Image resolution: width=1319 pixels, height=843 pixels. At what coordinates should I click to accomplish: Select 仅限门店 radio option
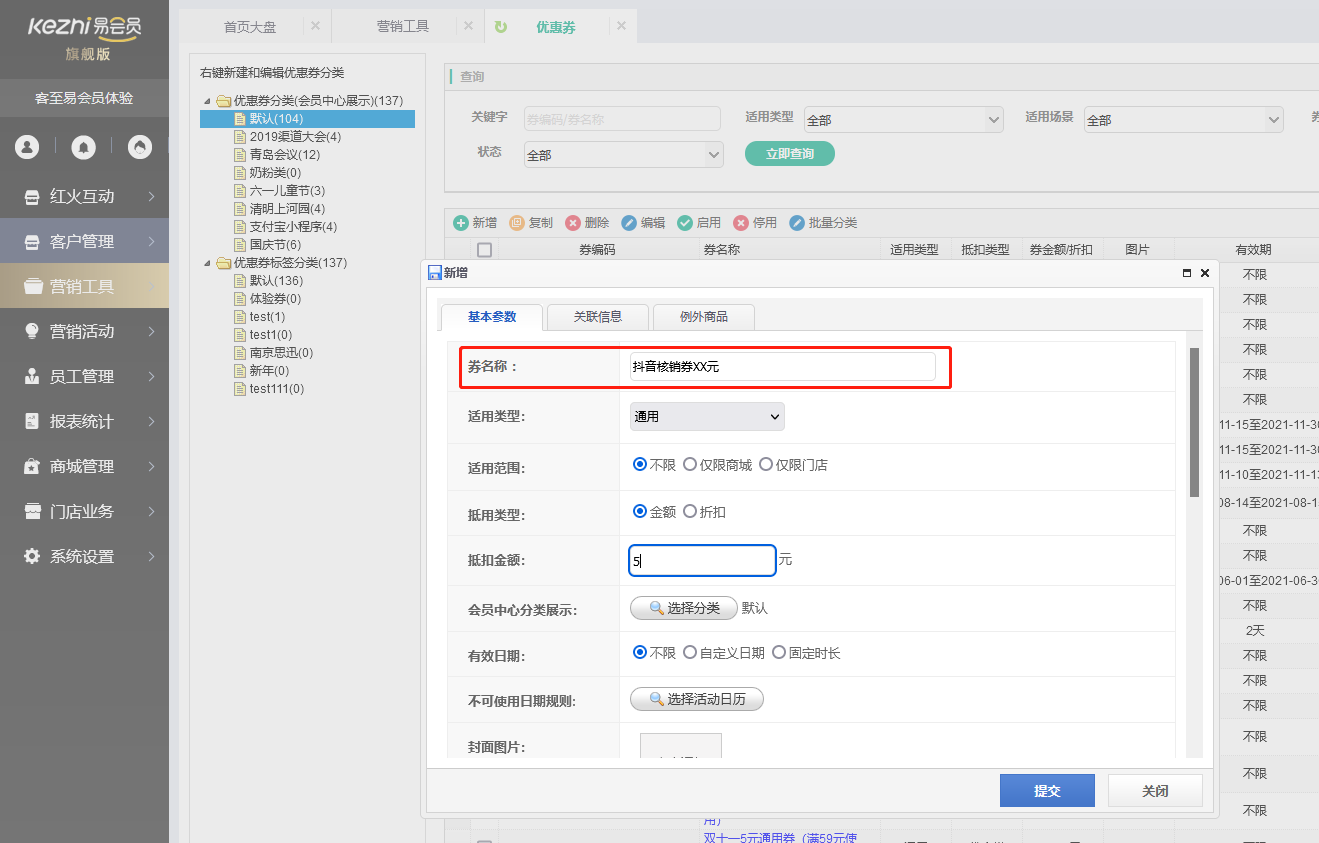[766, 465]
